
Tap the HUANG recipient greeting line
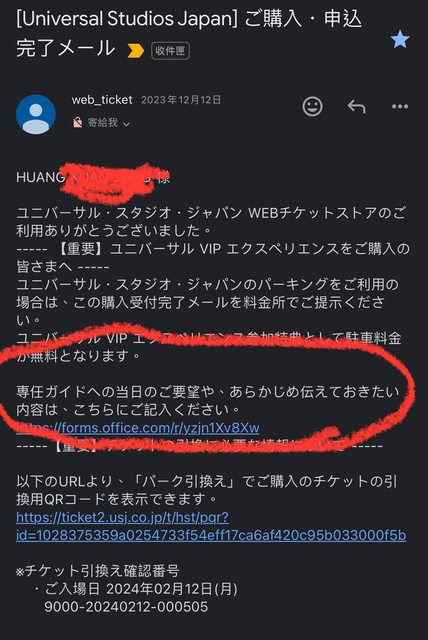(93, 177)
